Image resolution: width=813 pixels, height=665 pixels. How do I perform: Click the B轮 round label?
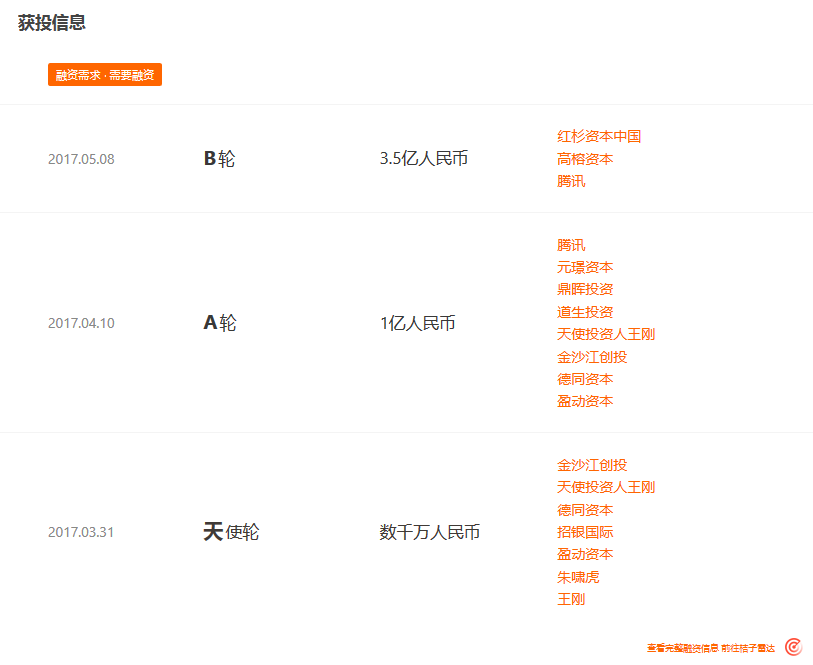point(219,159)
